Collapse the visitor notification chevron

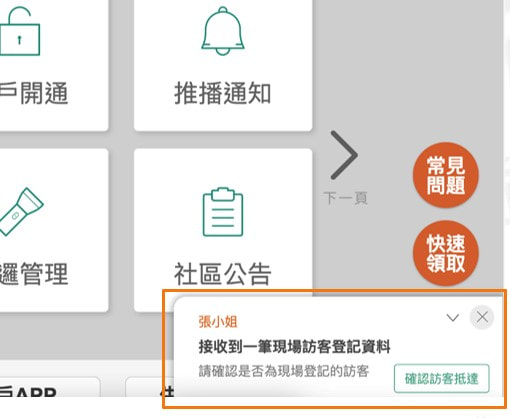click(x=453, y=317)
